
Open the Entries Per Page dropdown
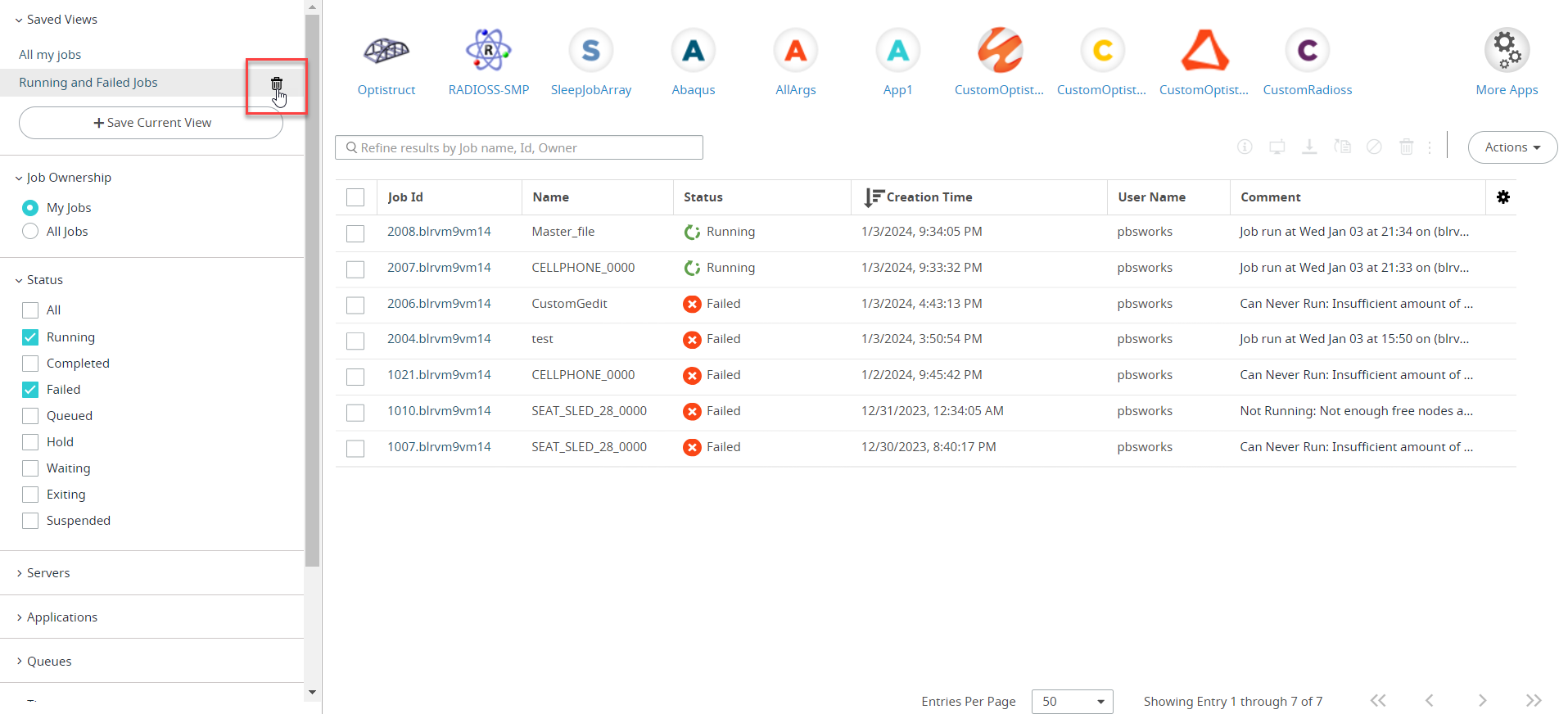click(1071, 702)
